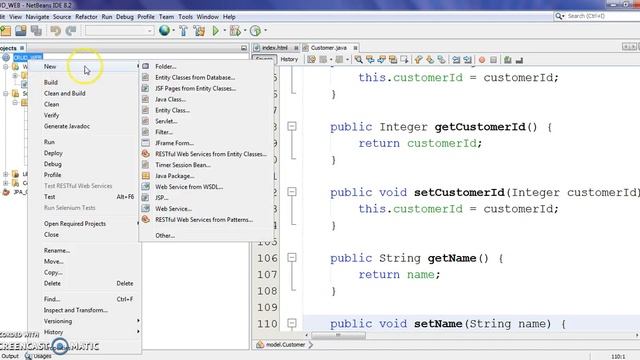Viewport: 640px width, 360px height.
Task: Click the New Project toolbar icon
Action: point(5,31)
